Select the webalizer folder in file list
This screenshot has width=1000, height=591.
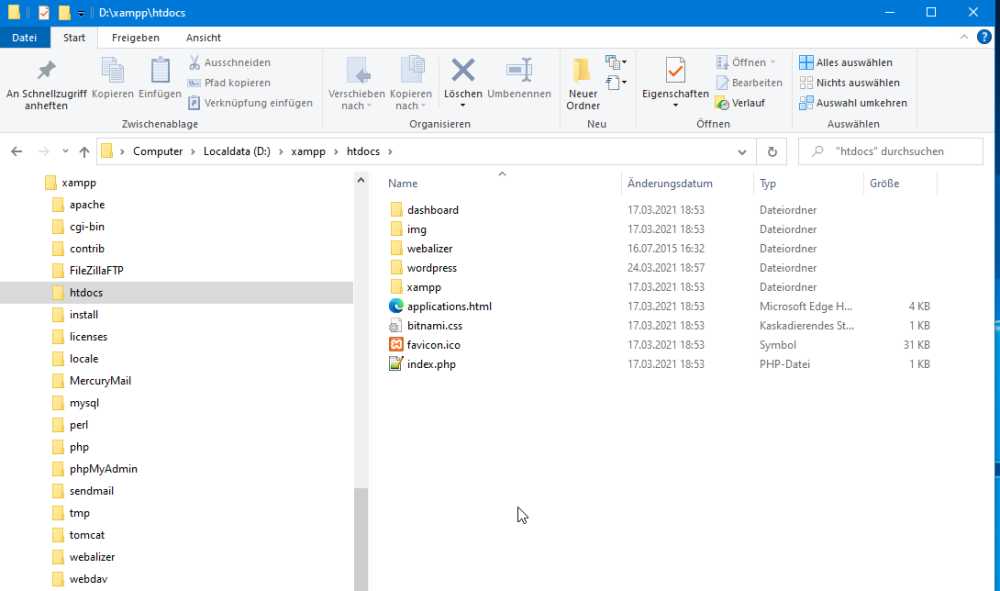click(429, 249)
